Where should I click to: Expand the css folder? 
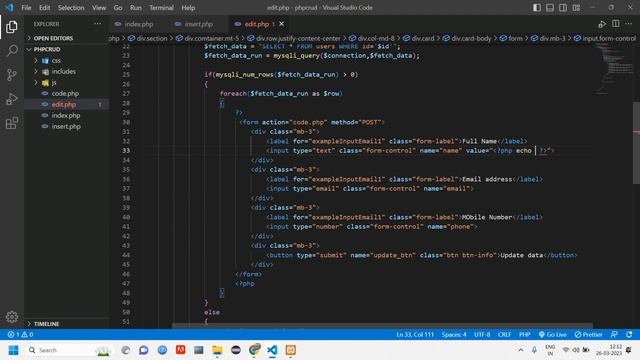click(67, 60)
